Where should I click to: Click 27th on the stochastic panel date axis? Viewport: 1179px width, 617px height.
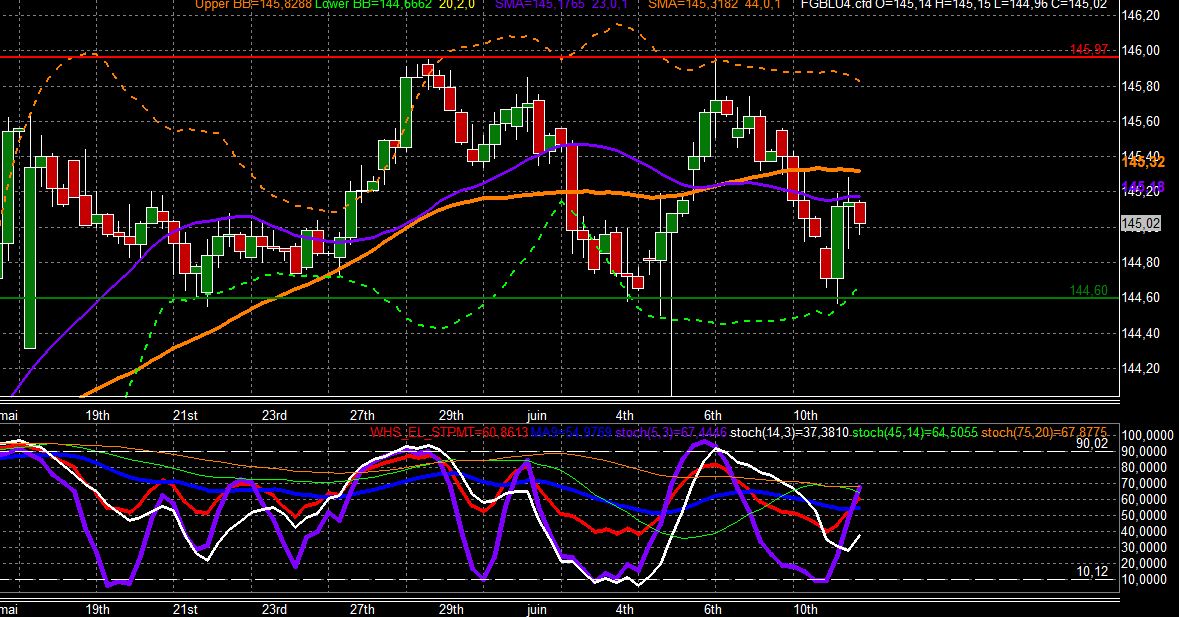click(x=362, y=609)
